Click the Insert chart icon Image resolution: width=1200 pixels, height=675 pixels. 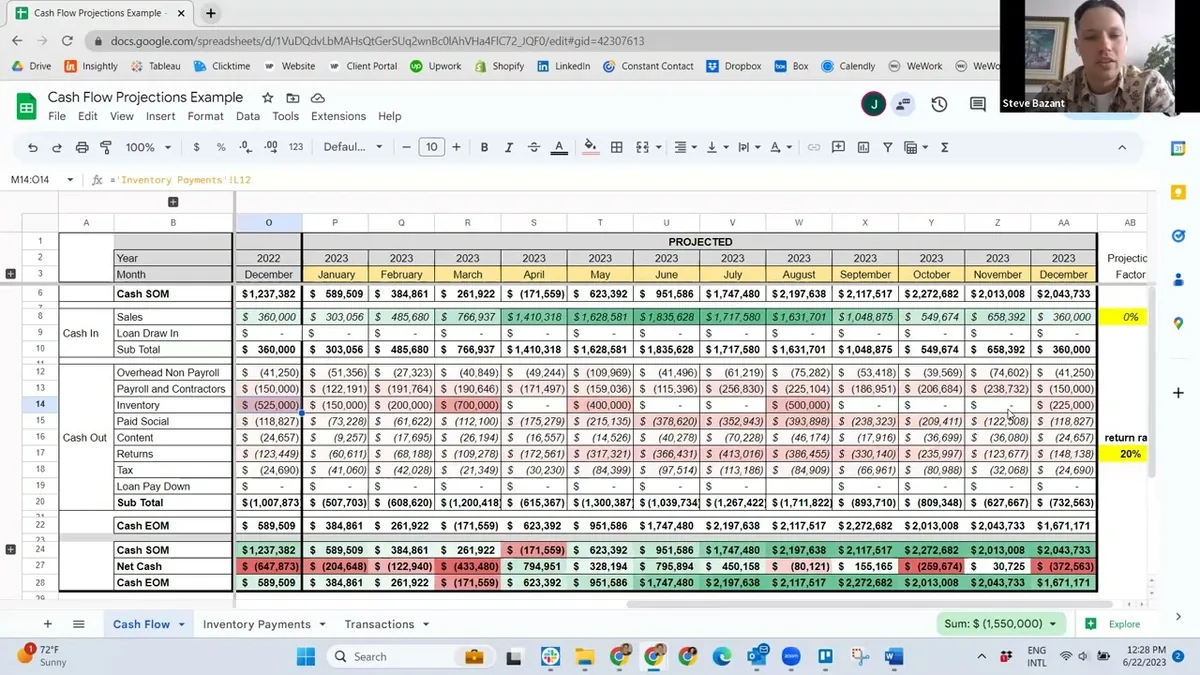point(862,147)
